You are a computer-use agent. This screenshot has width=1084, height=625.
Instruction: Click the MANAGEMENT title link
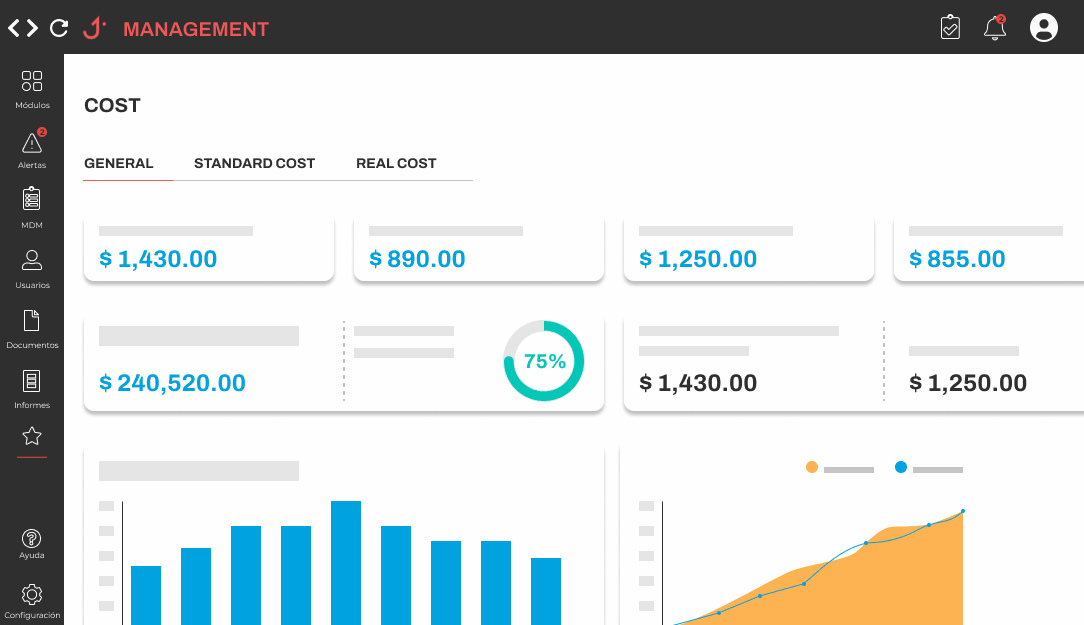pos(196,29)
